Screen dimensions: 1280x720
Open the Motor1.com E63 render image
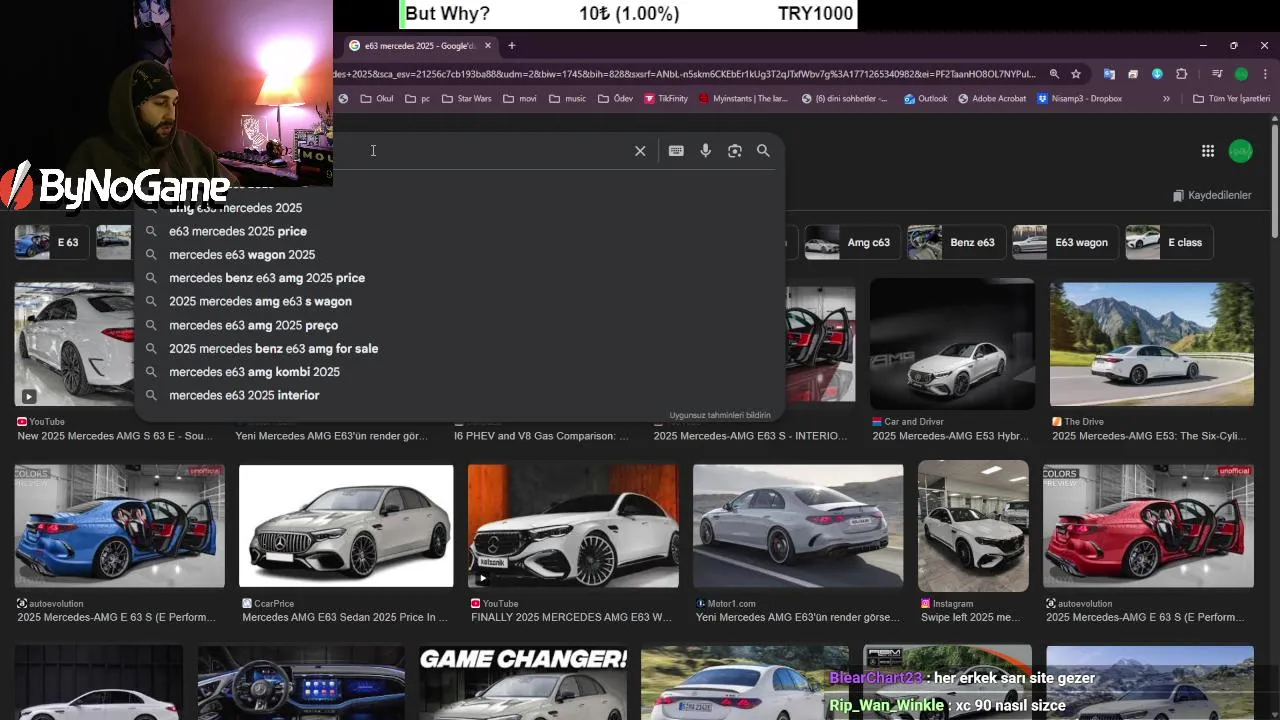coord(798,526)
